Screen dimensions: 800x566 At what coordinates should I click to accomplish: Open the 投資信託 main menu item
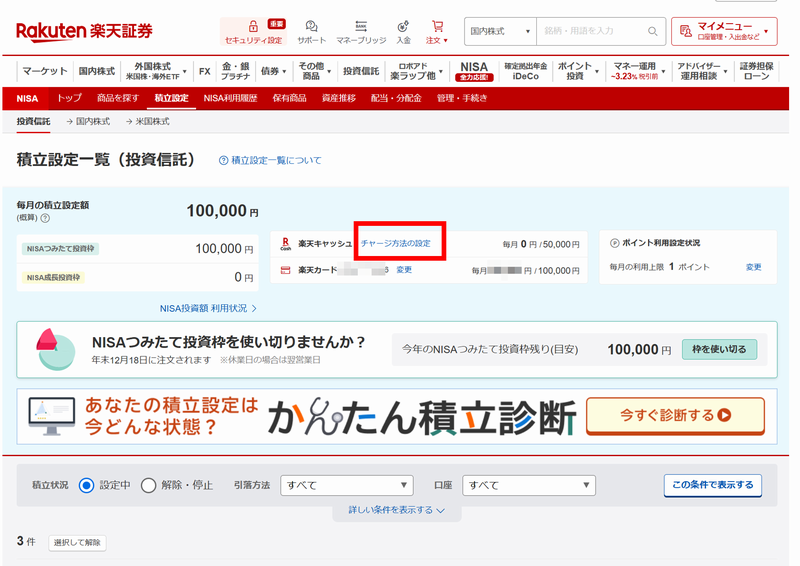pos(361,71)
